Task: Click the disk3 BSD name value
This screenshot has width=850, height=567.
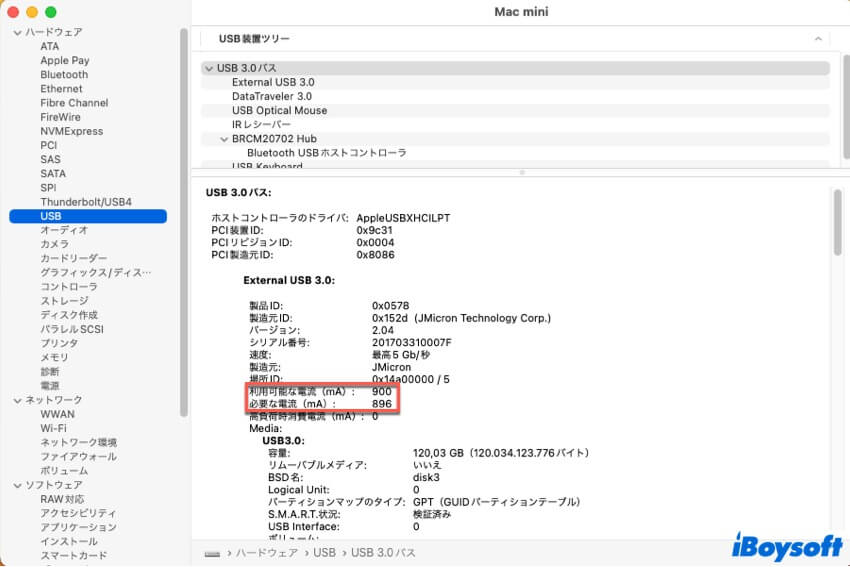Action: click(426, 478)
